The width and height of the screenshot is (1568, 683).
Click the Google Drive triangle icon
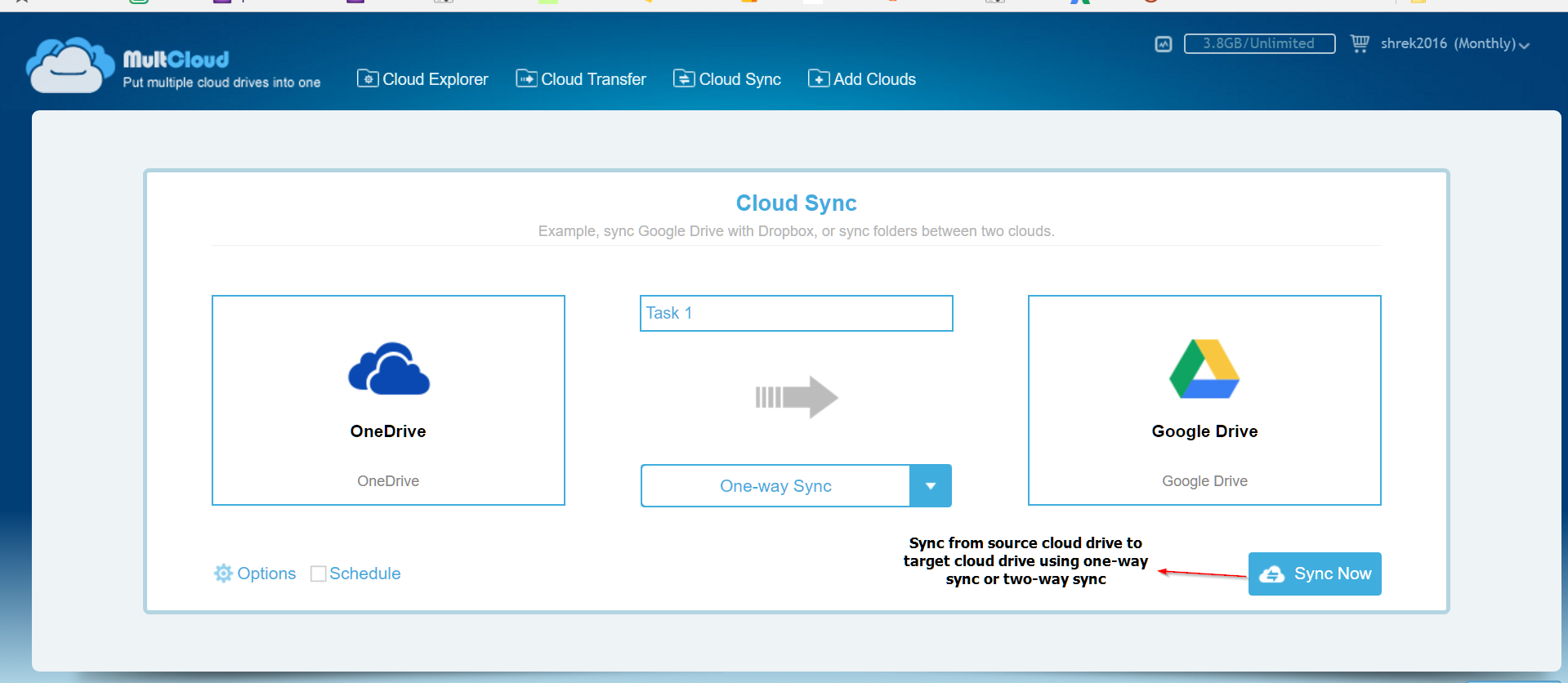click(x=1204, y=368)
